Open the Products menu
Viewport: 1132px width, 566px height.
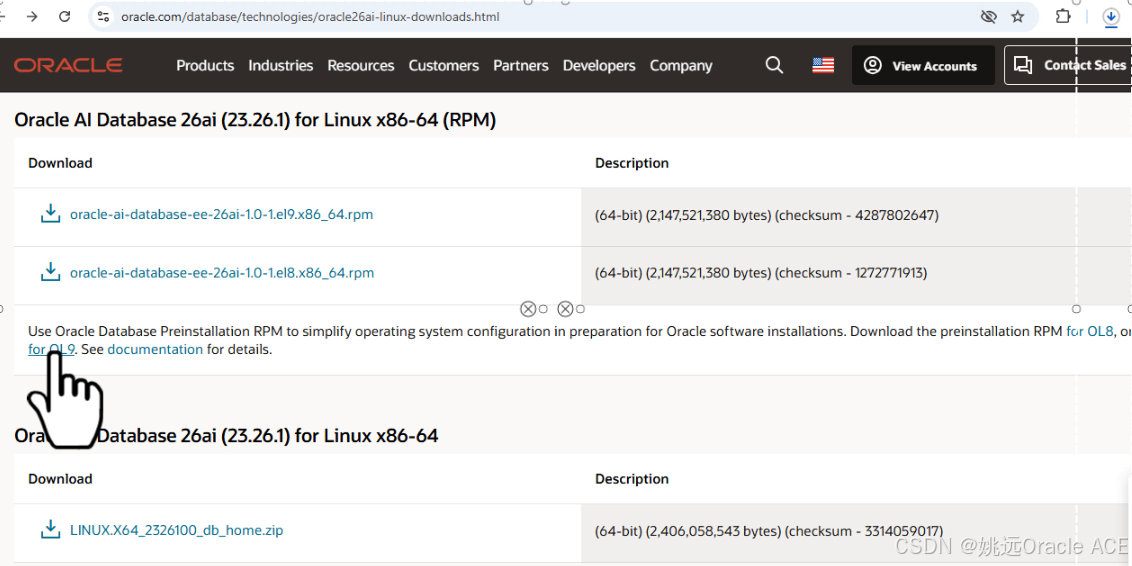(x=205, y=65)
